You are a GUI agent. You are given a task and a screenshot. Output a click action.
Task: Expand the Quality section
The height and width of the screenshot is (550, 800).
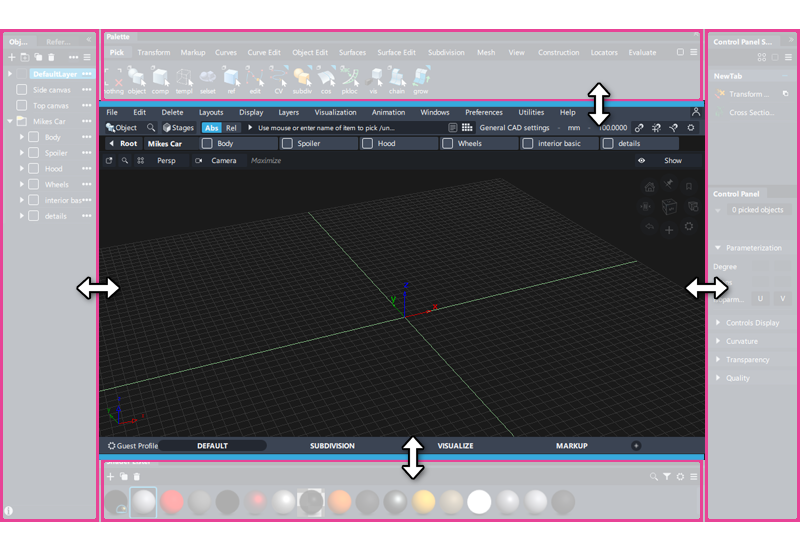pyautogui.click(x=718, y=378)
